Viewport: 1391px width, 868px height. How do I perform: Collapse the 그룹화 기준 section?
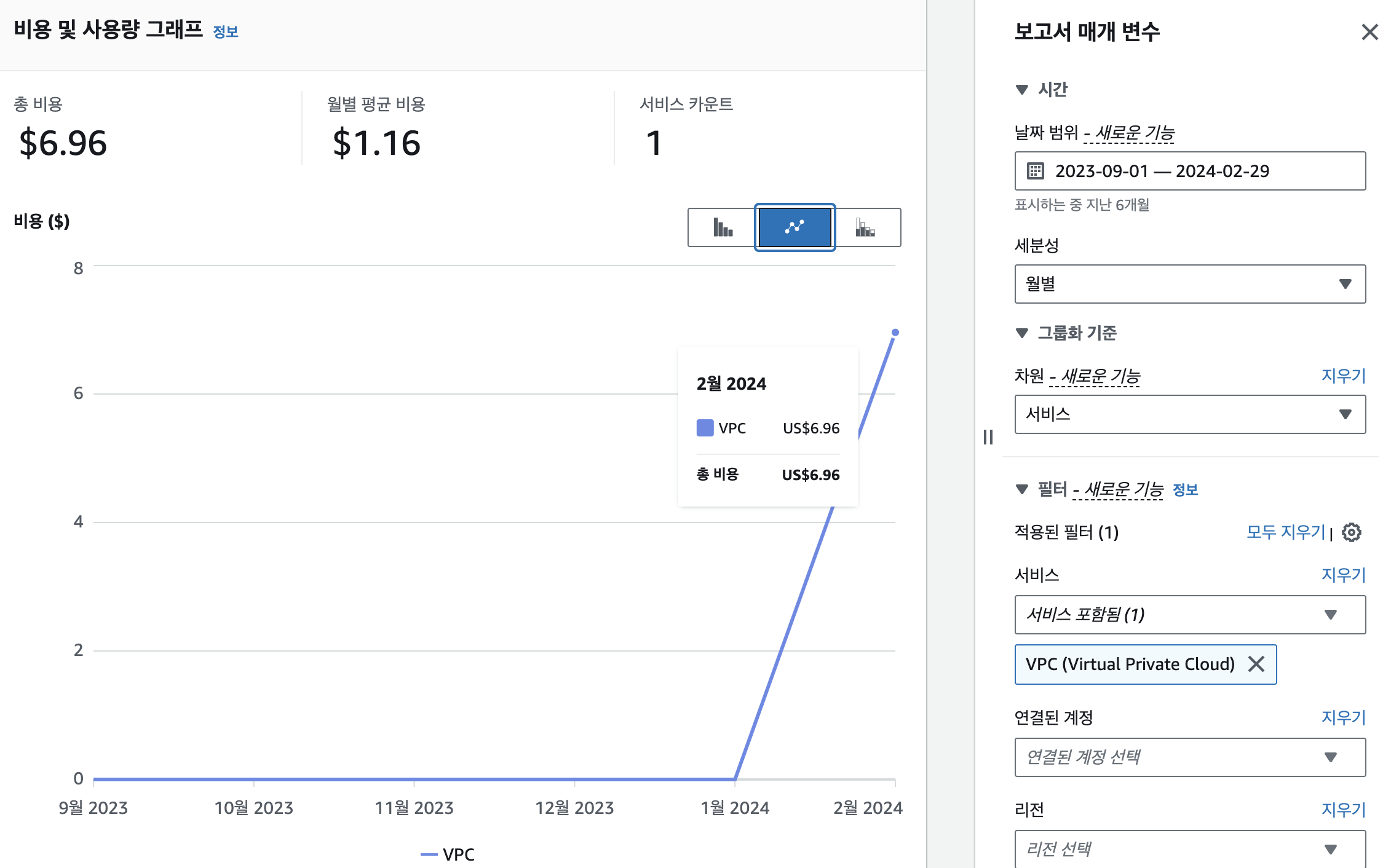(1022, 333)
